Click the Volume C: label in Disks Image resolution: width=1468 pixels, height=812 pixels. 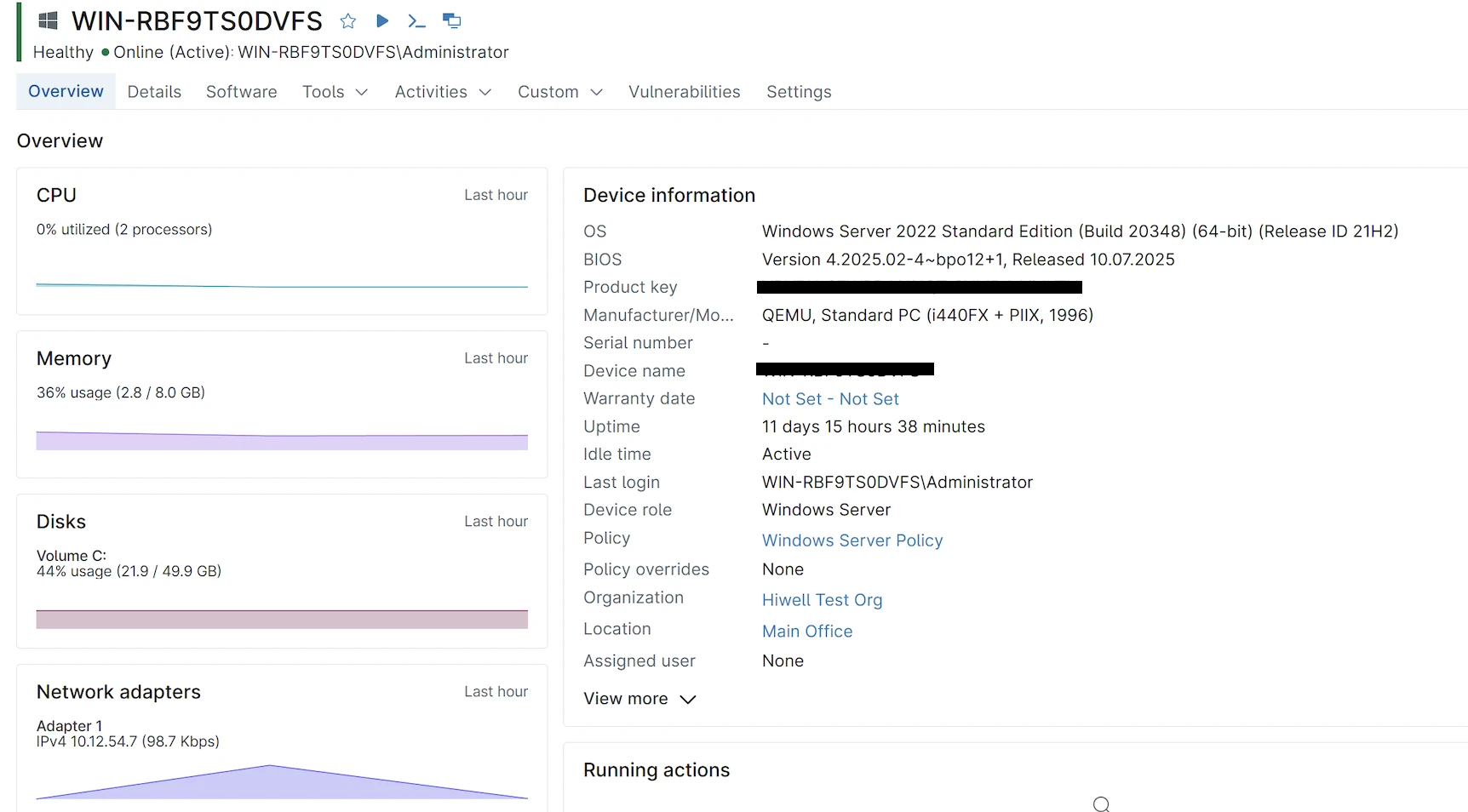point(72,556)
